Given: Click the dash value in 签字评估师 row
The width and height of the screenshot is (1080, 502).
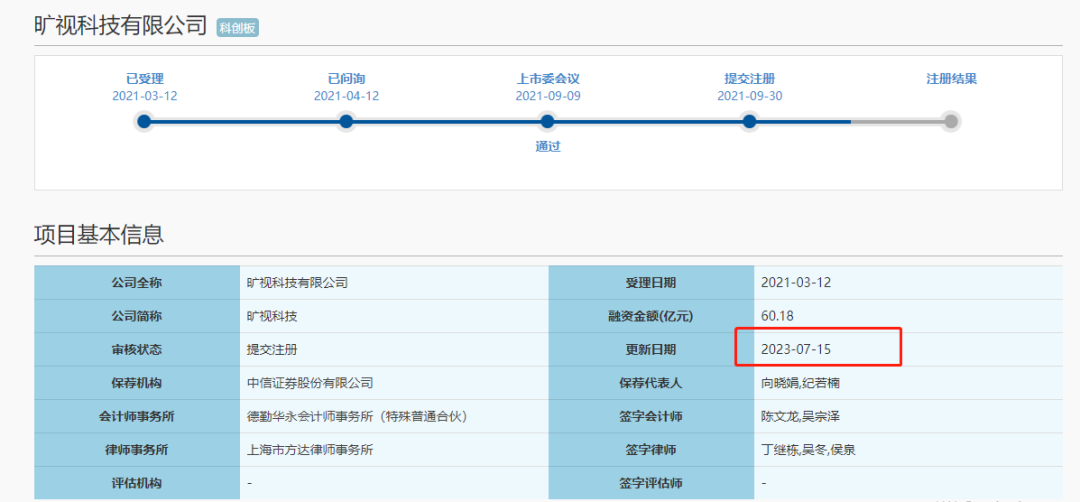Looking at the screenshot, I should [764, 483].
